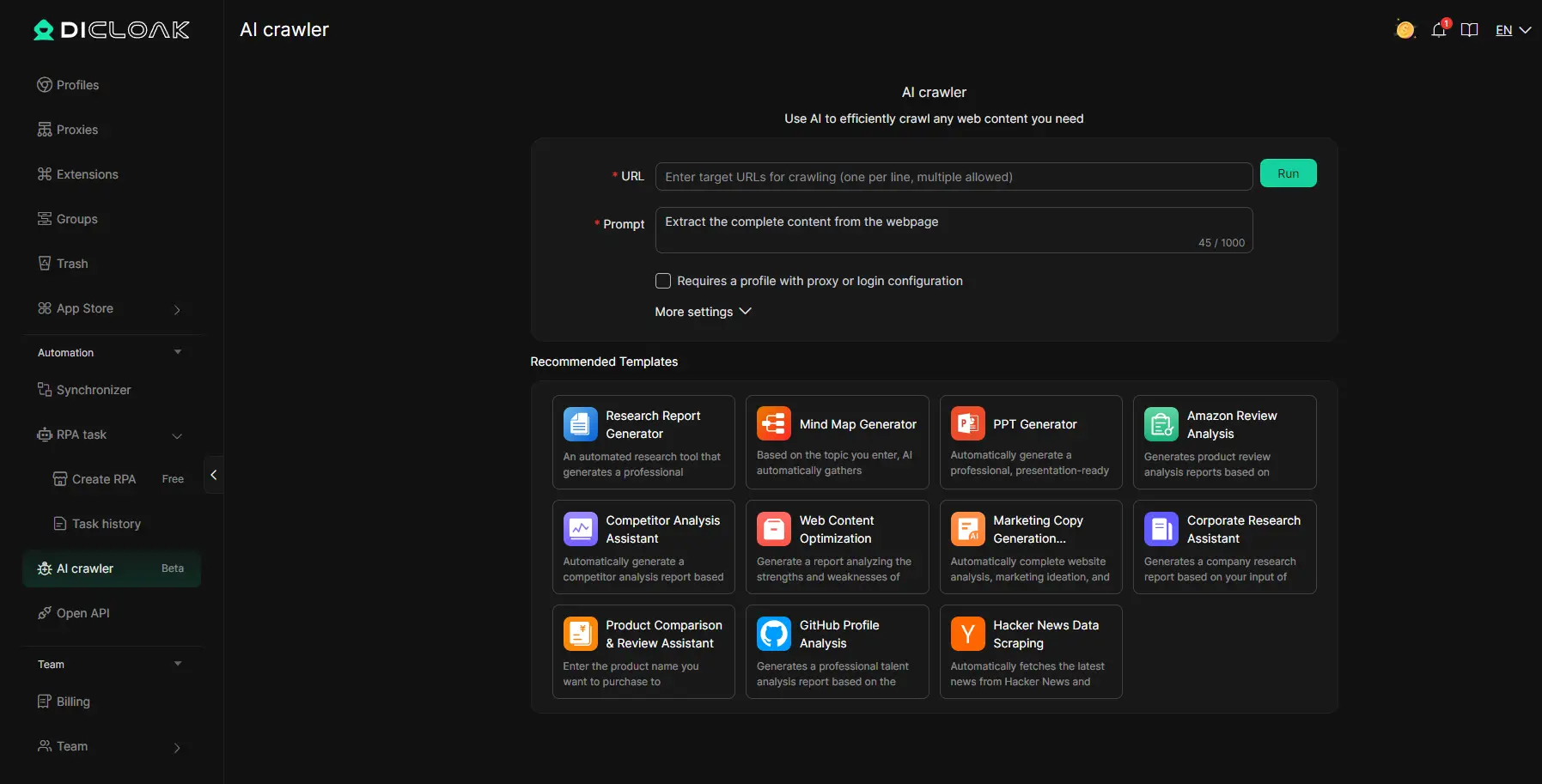
Task: Enable the proxy or login profile checkbox
Action: pos(663,281)
